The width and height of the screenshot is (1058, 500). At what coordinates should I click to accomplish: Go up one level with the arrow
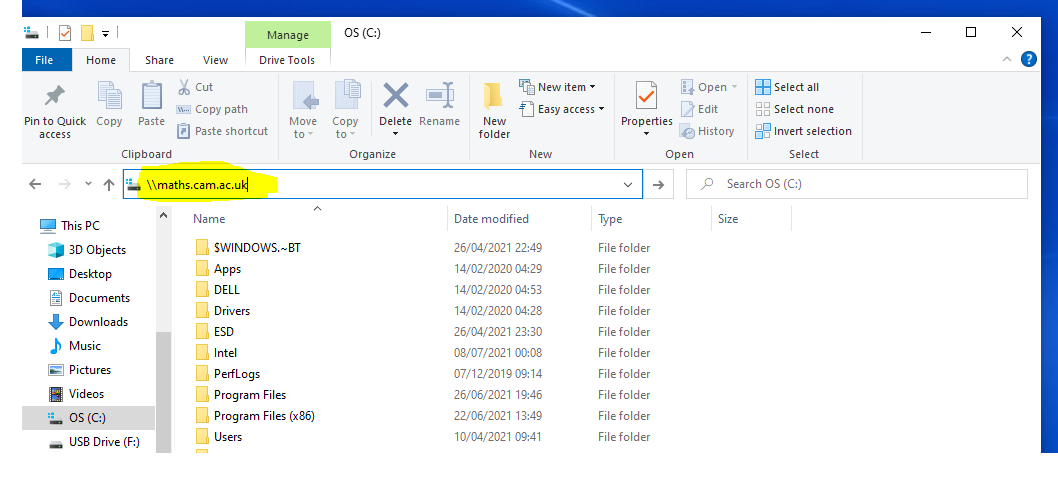pos(109,184)
